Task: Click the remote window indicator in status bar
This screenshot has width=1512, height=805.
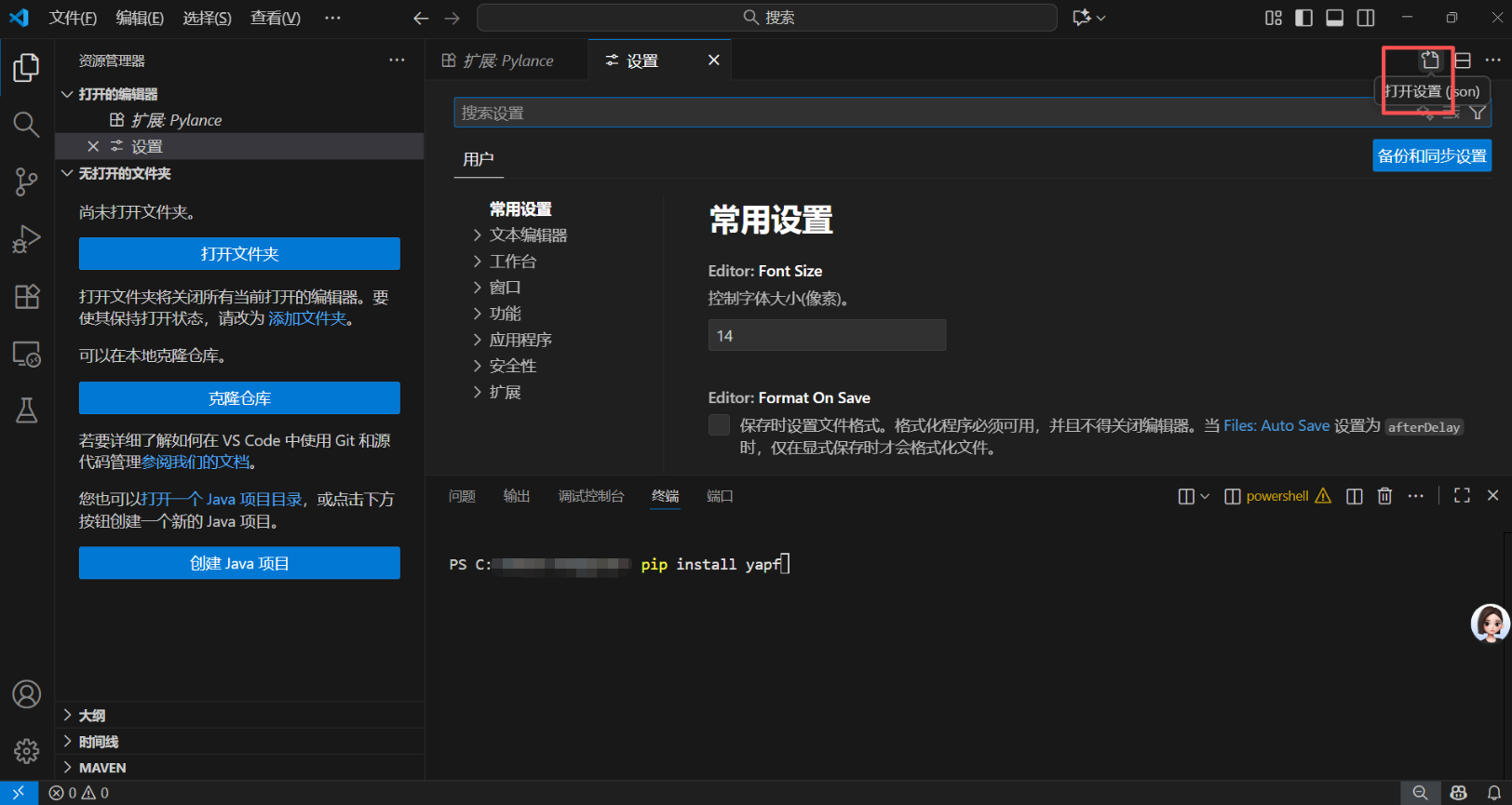Action: tap(19, 793)
